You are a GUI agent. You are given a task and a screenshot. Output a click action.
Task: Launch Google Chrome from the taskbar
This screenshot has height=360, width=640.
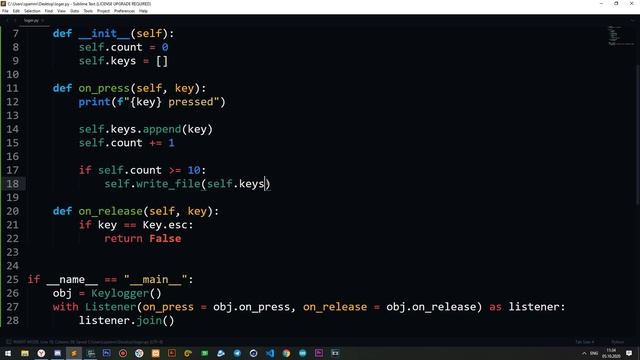point(286,353)
